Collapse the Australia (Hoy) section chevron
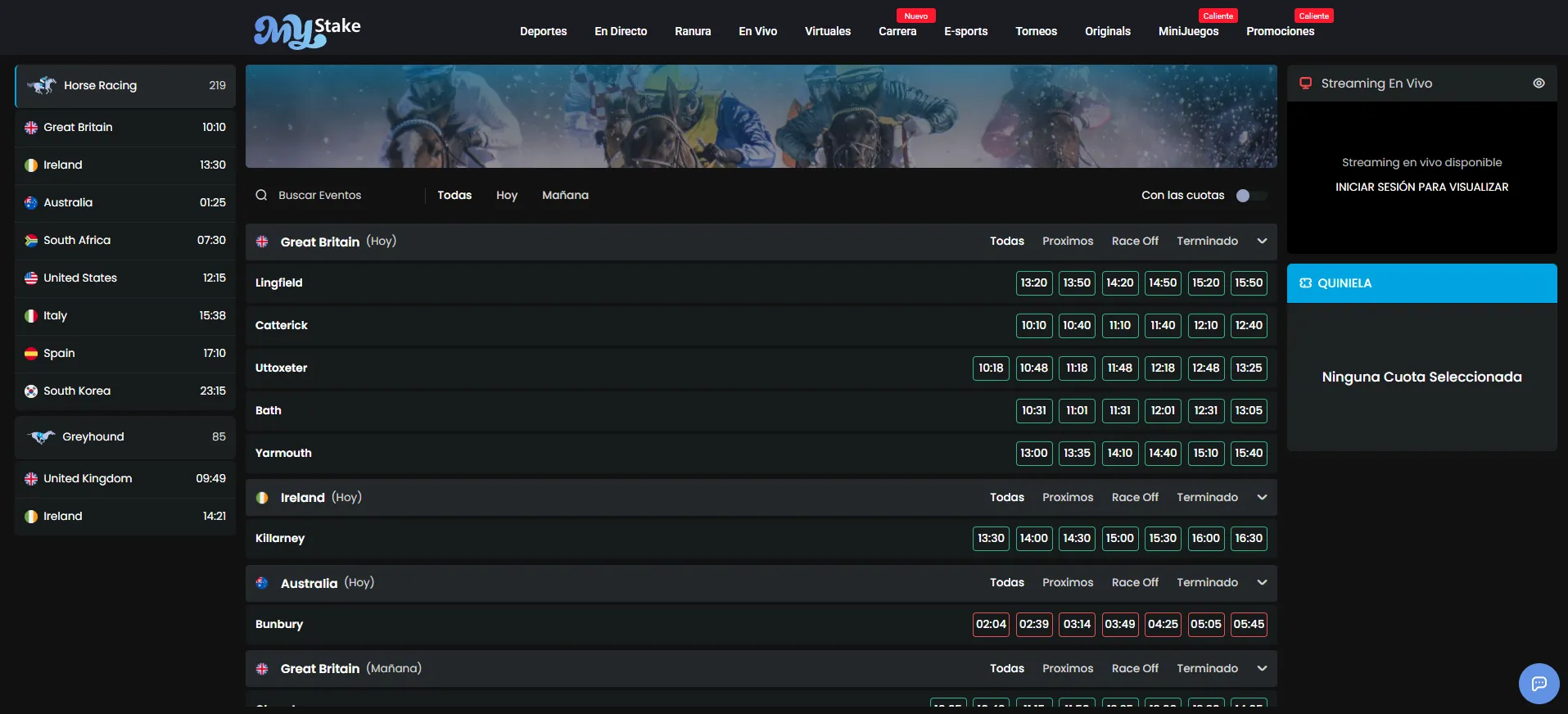 [1262, 583]
